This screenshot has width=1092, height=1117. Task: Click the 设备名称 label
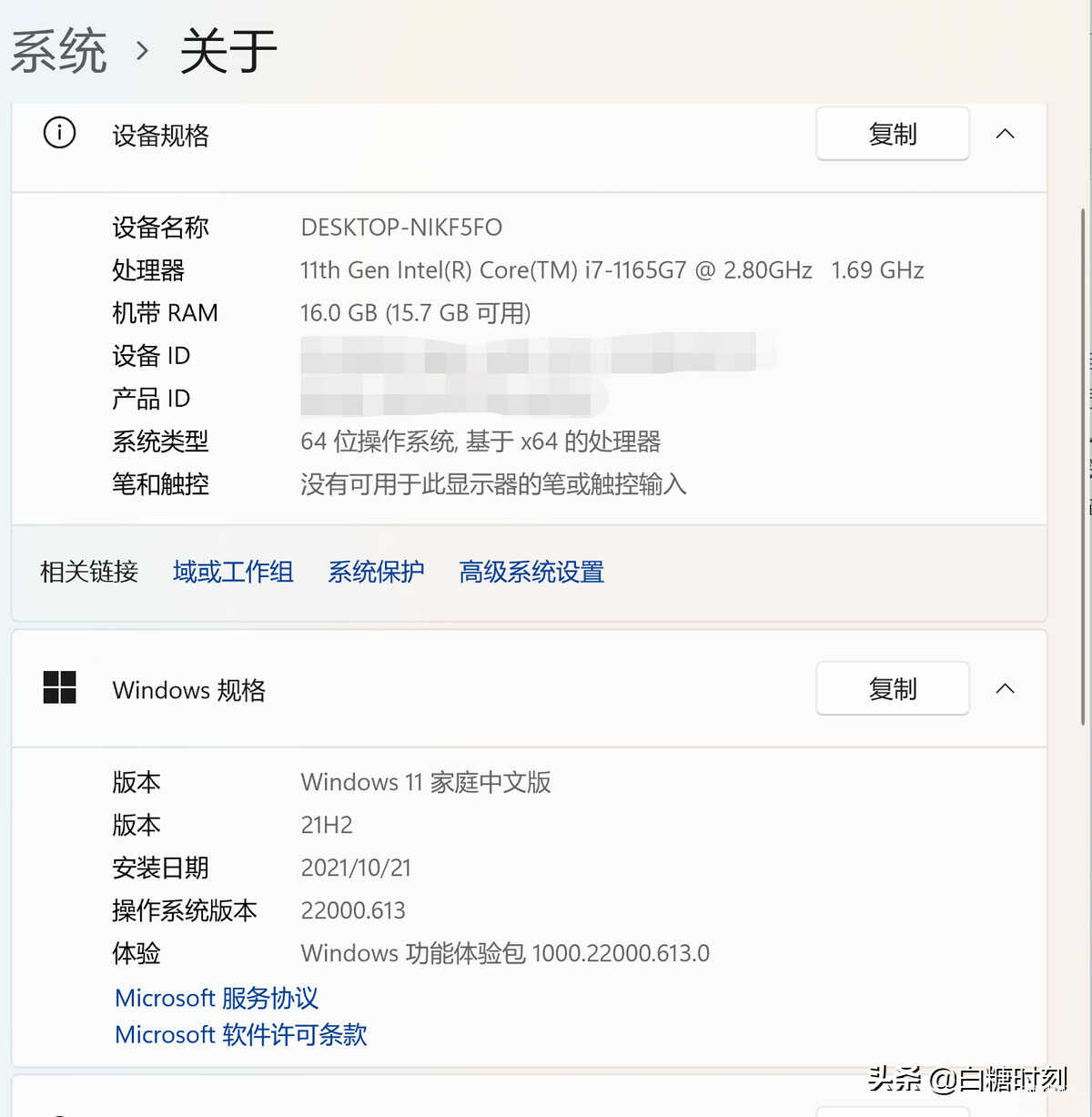161,228
